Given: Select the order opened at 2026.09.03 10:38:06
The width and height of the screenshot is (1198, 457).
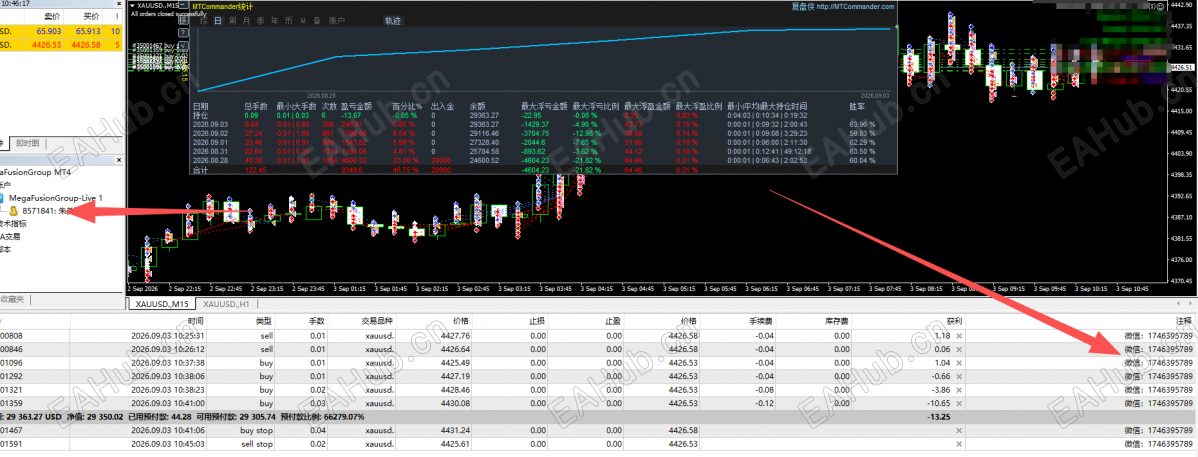Looking at the screenshot, I should [x=599, y=376].
